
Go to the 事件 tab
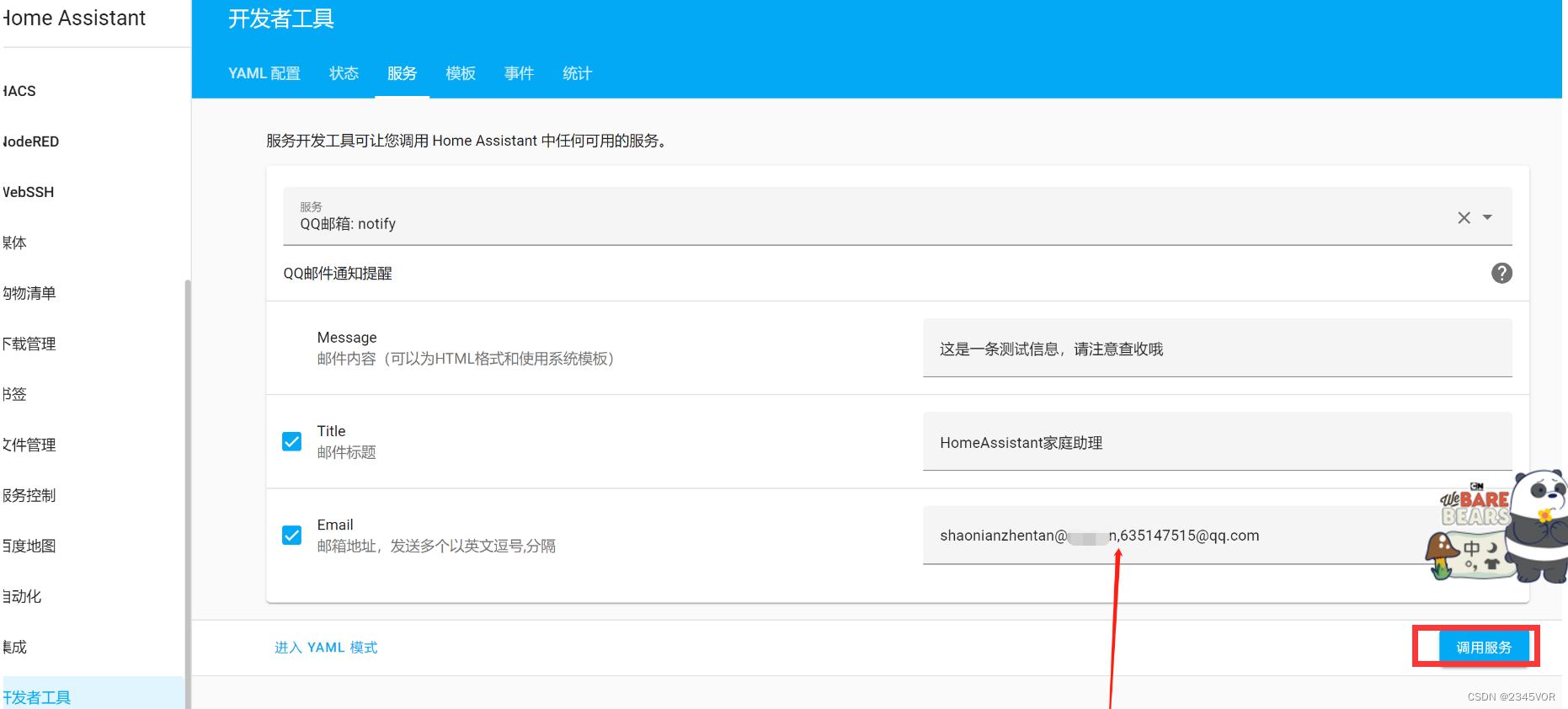point(519,73)
